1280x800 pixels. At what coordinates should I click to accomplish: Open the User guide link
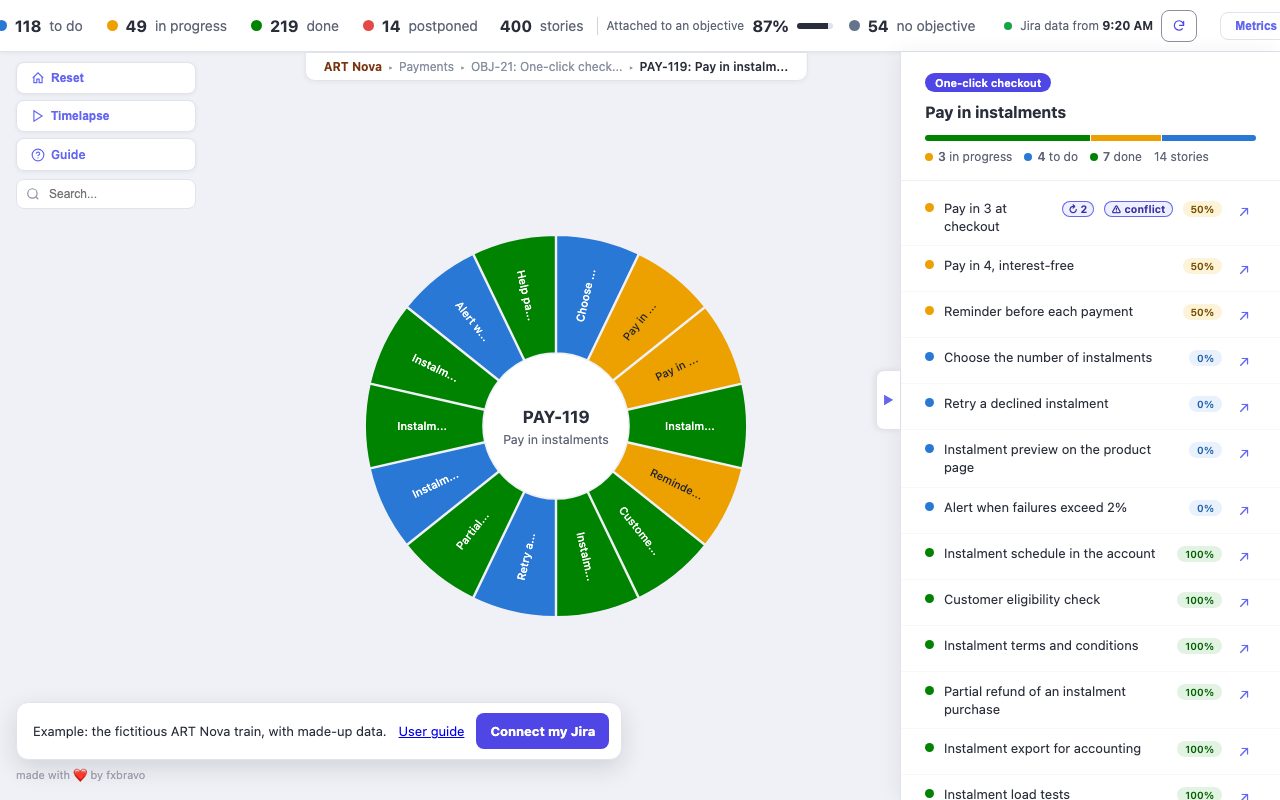[x=431, y=731]
